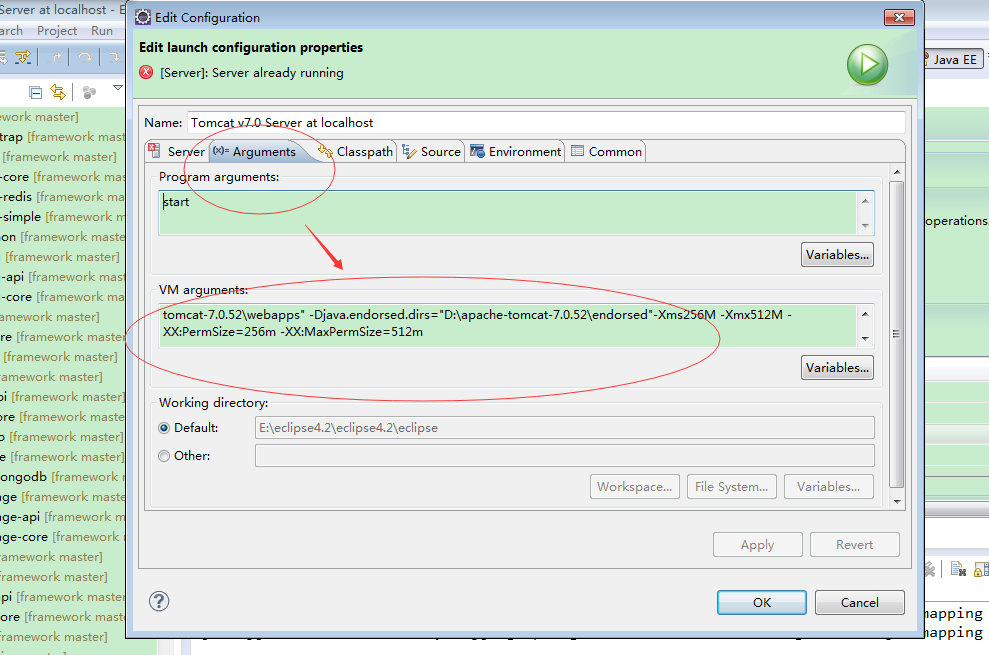
Task: Click the Other working directory text field
Action: pyautogui.click(x=565, y=456)
